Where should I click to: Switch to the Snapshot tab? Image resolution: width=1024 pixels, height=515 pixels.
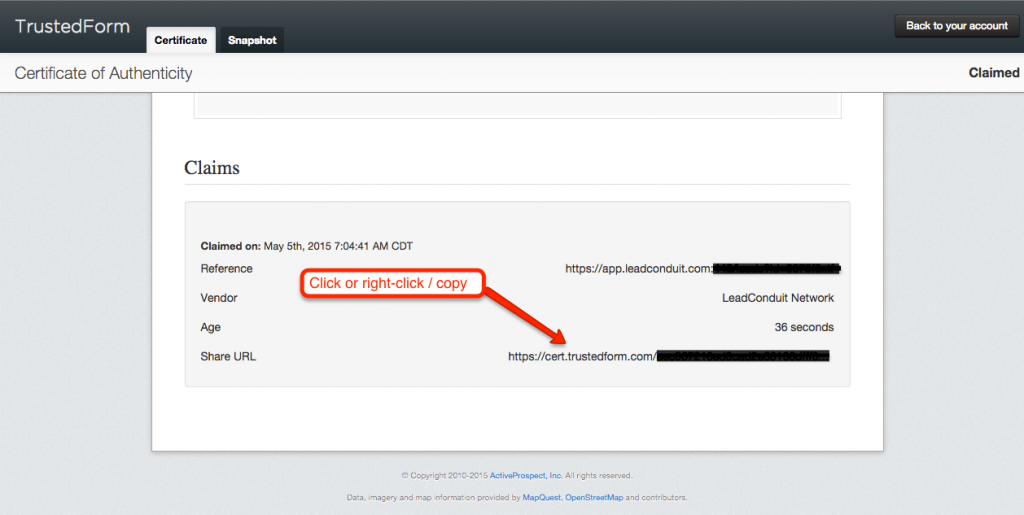(252, 40)
